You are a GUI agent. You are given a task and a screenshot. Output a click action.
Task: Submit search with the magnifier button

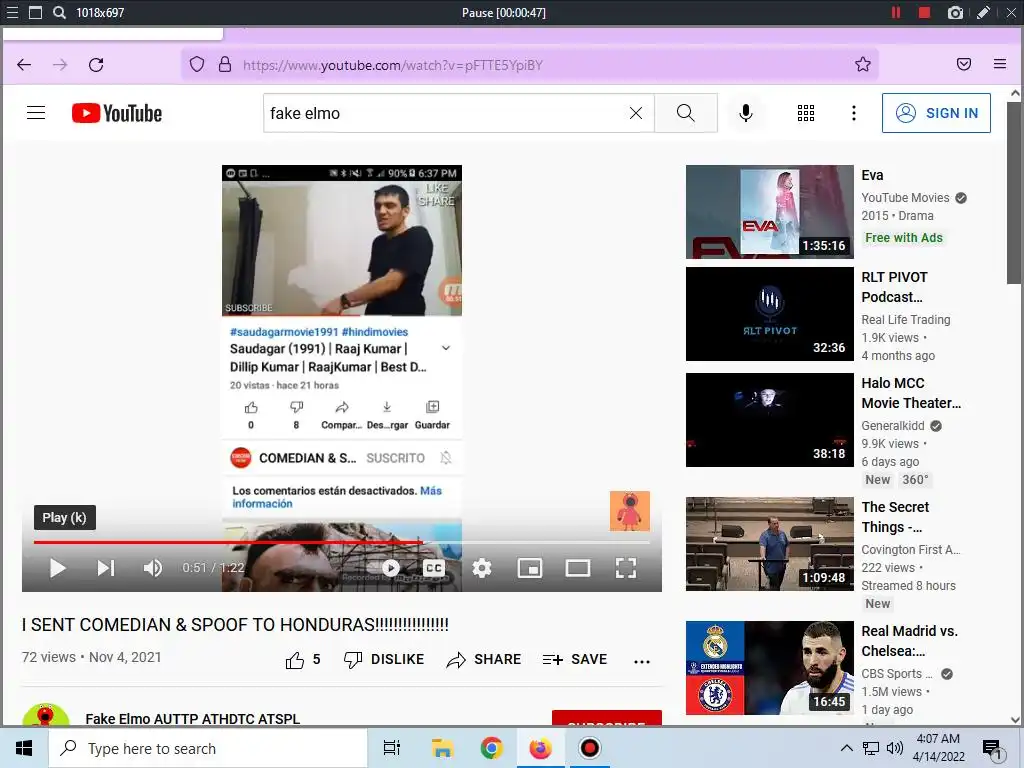(x=686, y=113)
